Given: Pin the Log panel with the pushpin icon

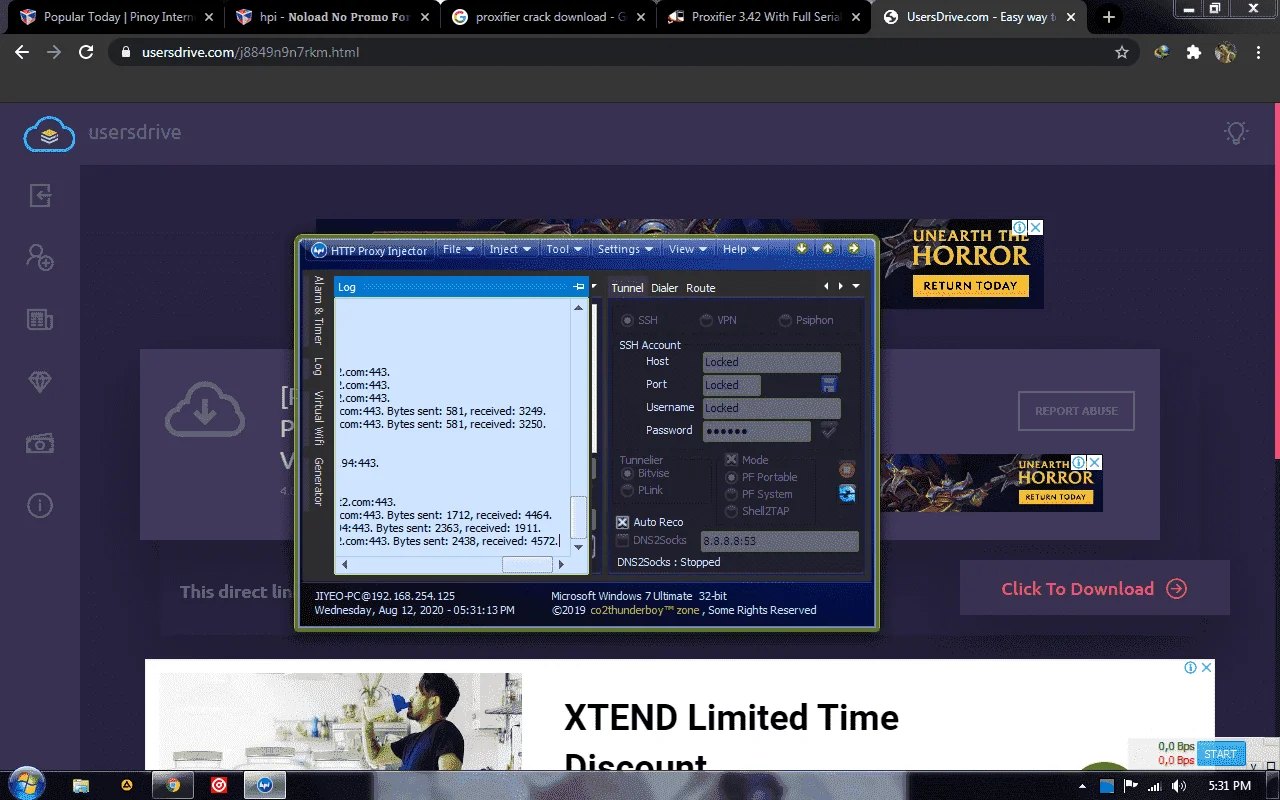Looking at the screenshot, I should coord(578,287).
